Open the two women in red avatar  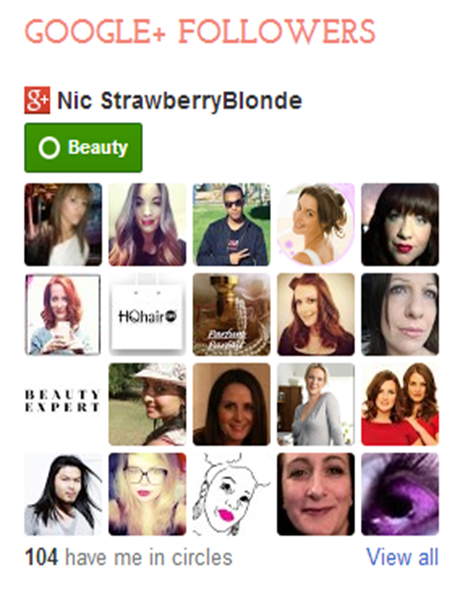pyautogui.click(x=400, y=404)
